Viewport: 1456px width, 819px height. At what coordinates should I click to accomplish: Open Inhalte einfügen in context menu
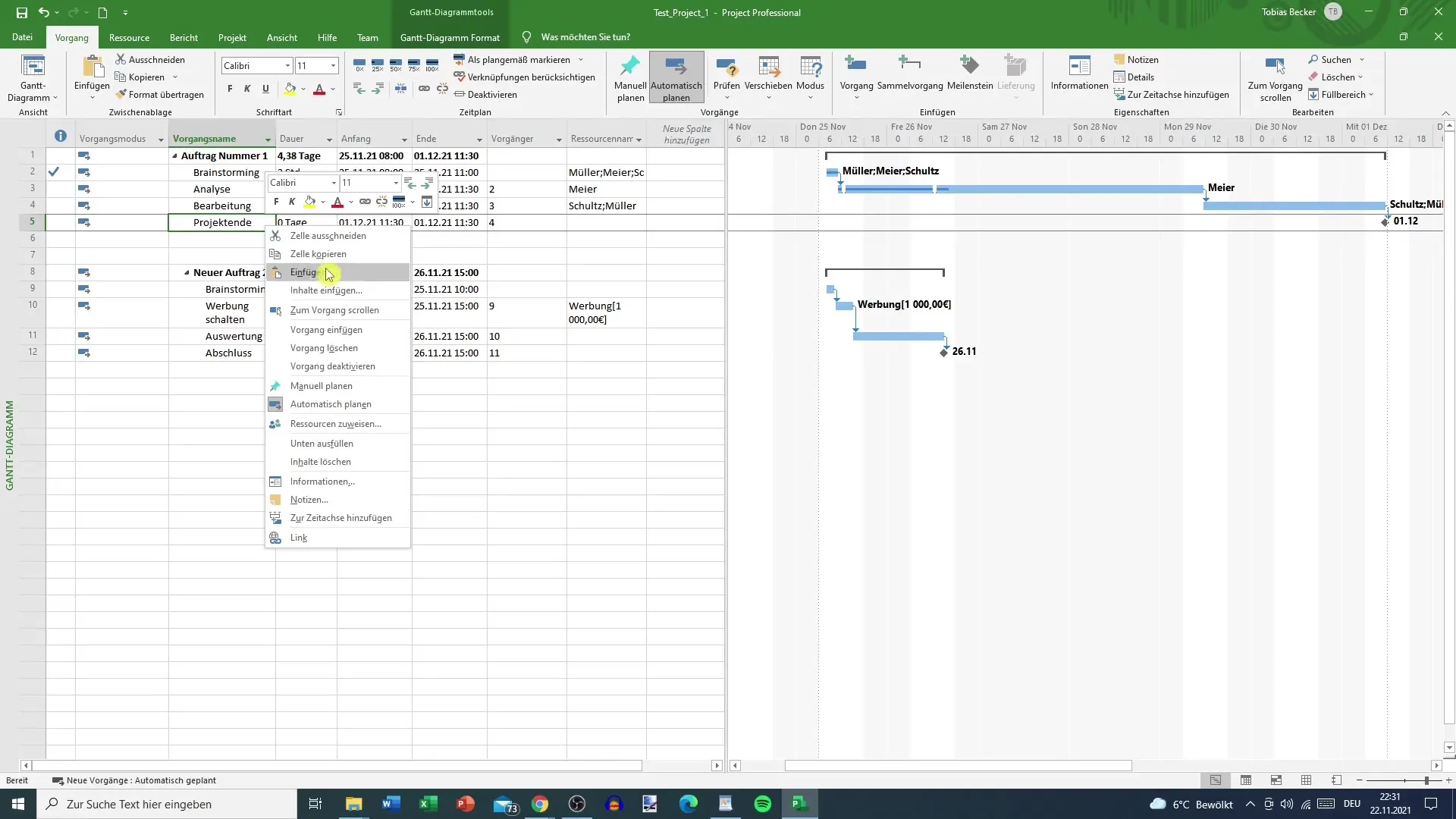337,290
